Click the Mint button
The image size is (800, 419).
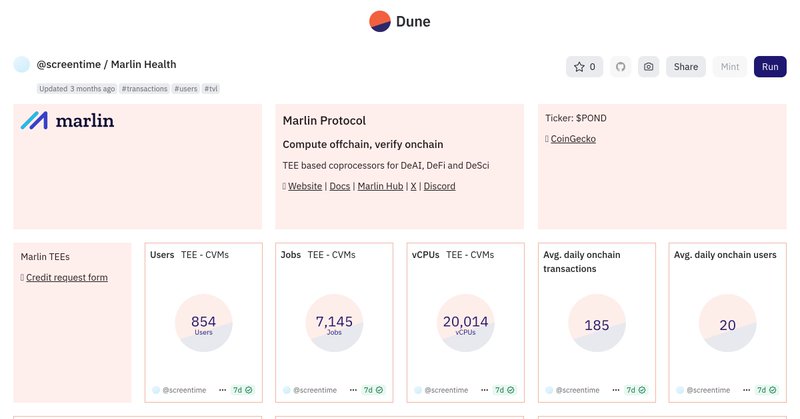point(730,67)
